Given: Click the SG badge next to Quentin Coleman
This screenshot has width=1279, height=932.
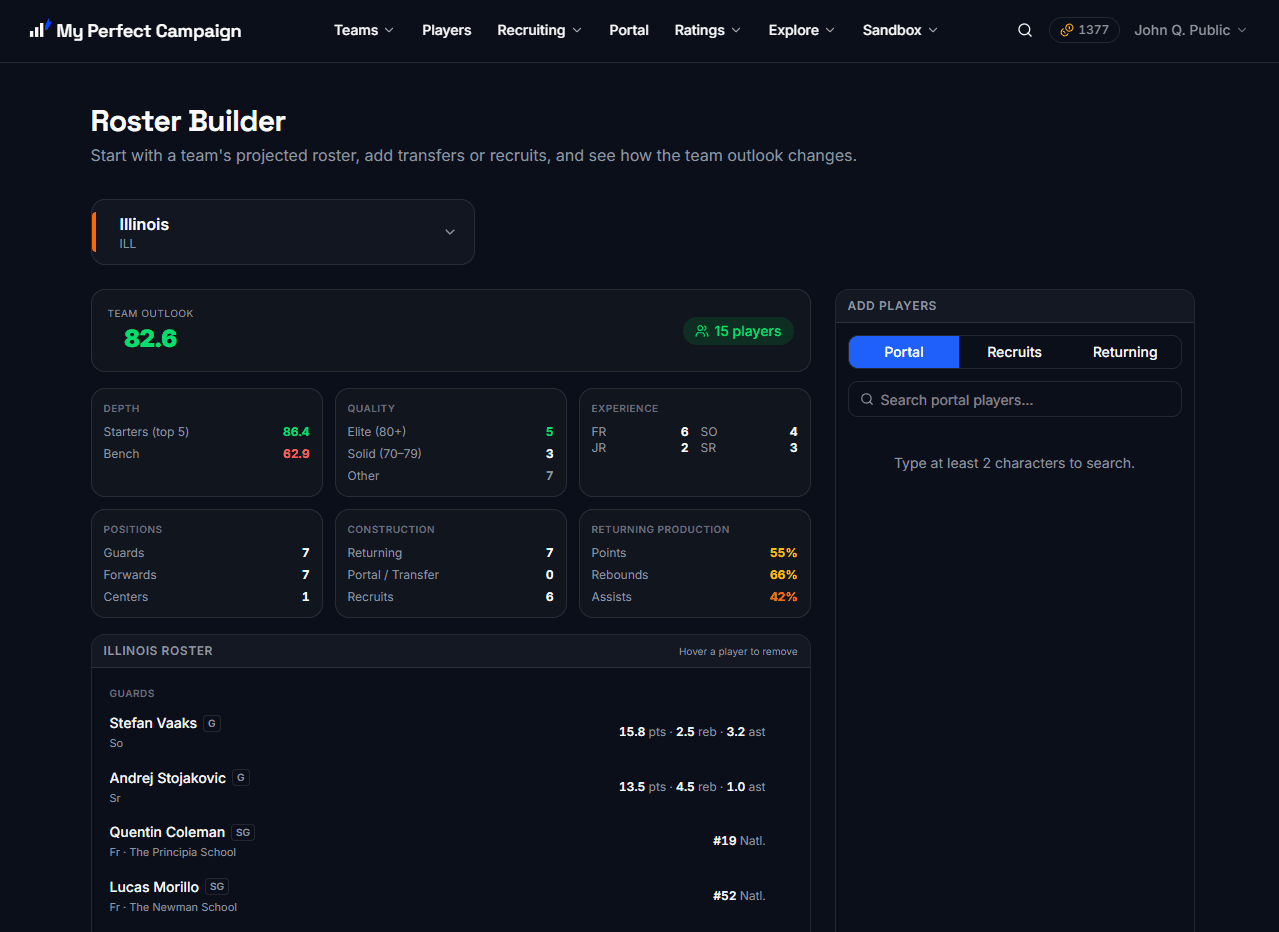Looking at the screenshot, I should tap(243, 832).
